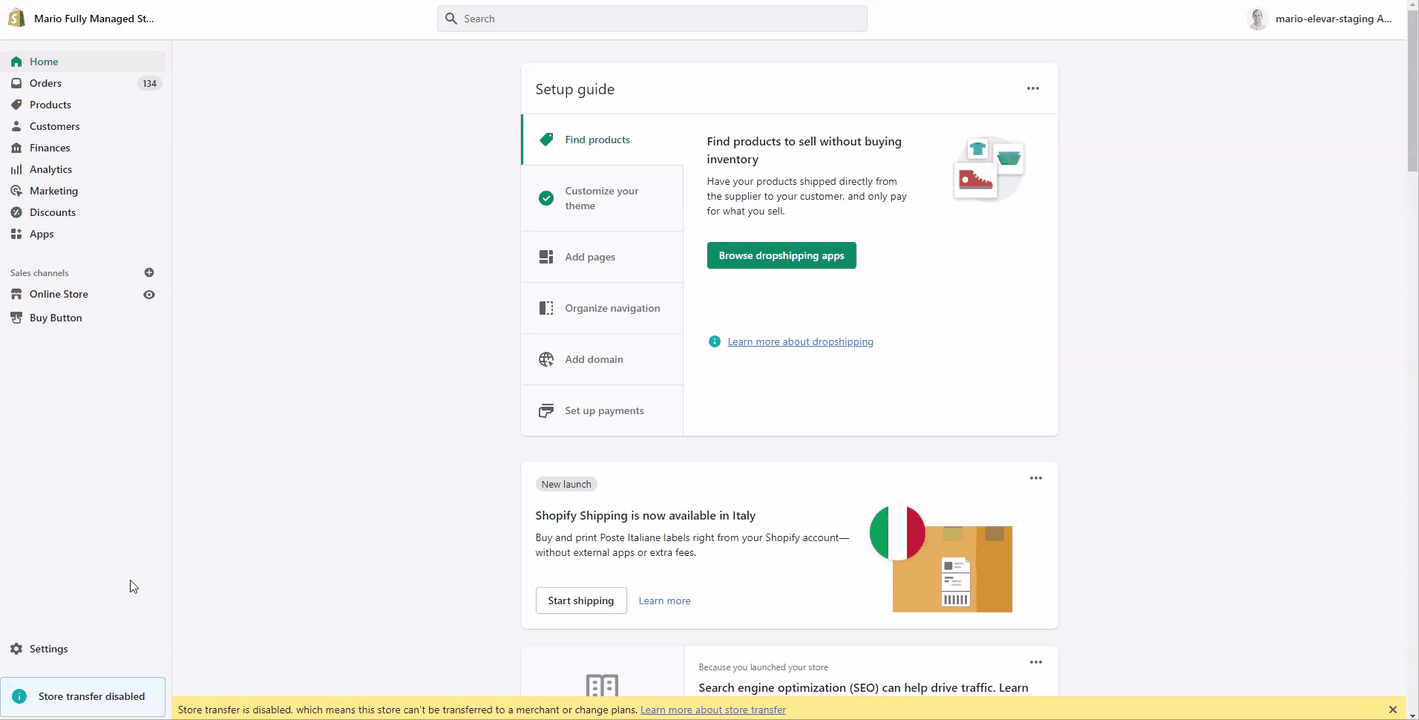Open Learn more about store transfer link
Viewport: 1419px width, 720px height.
click(x=713, y=710)
